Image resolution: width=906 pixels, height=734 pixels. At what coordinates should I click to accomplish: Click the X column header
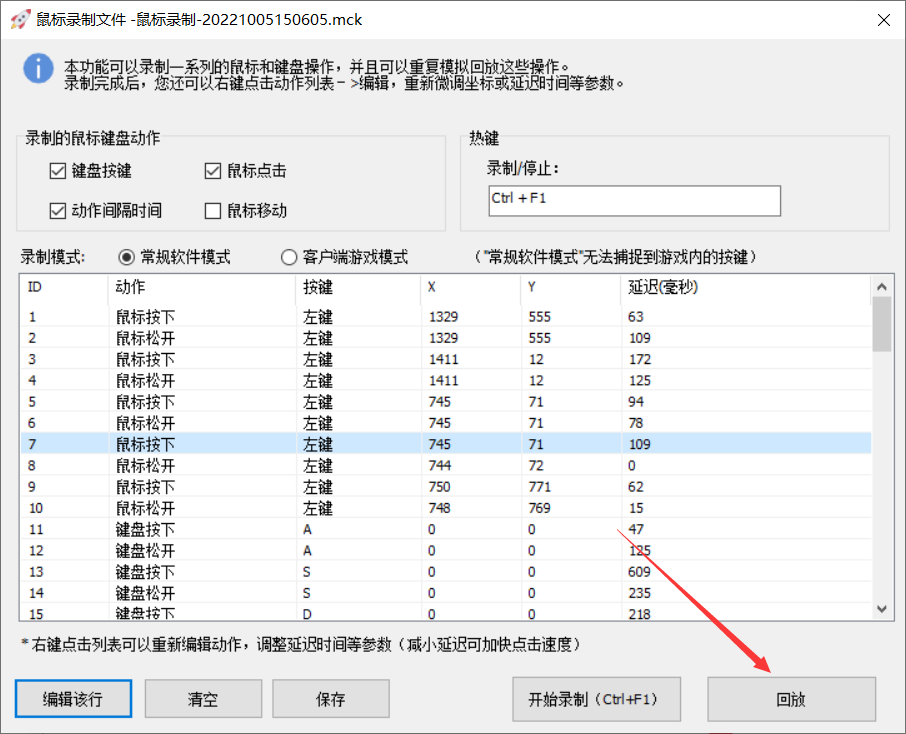[471, 287]
